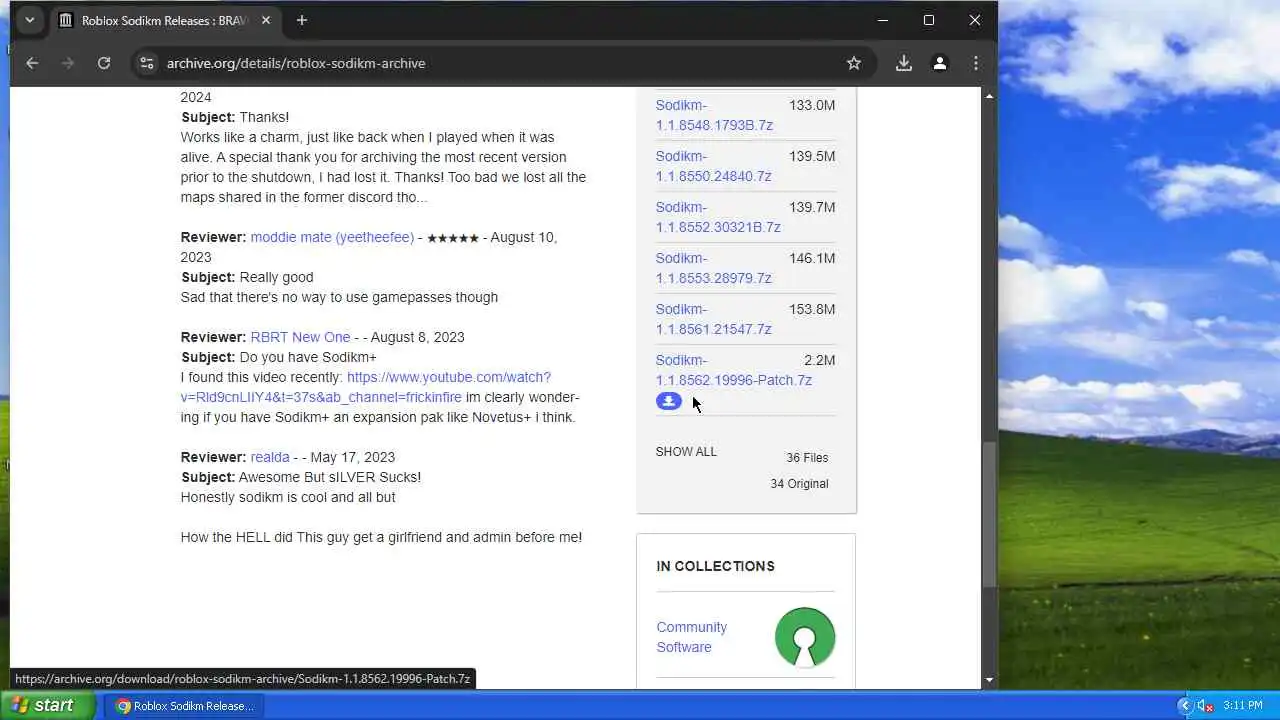Click the 139.7M file size
Image resolution: width=1280 pixels, height=720 pixels.
[x=812, y=207]
